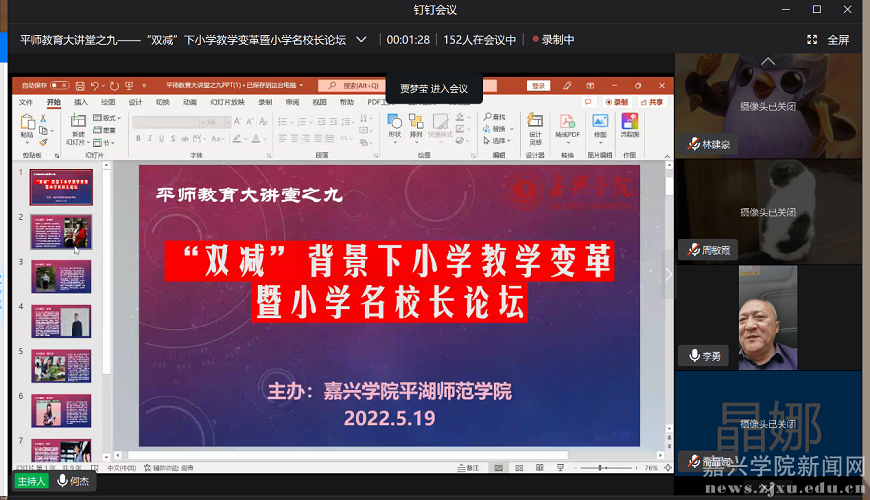Click the Share (共享) button
The image size is (870, 500).
click(x=652, y=102)
